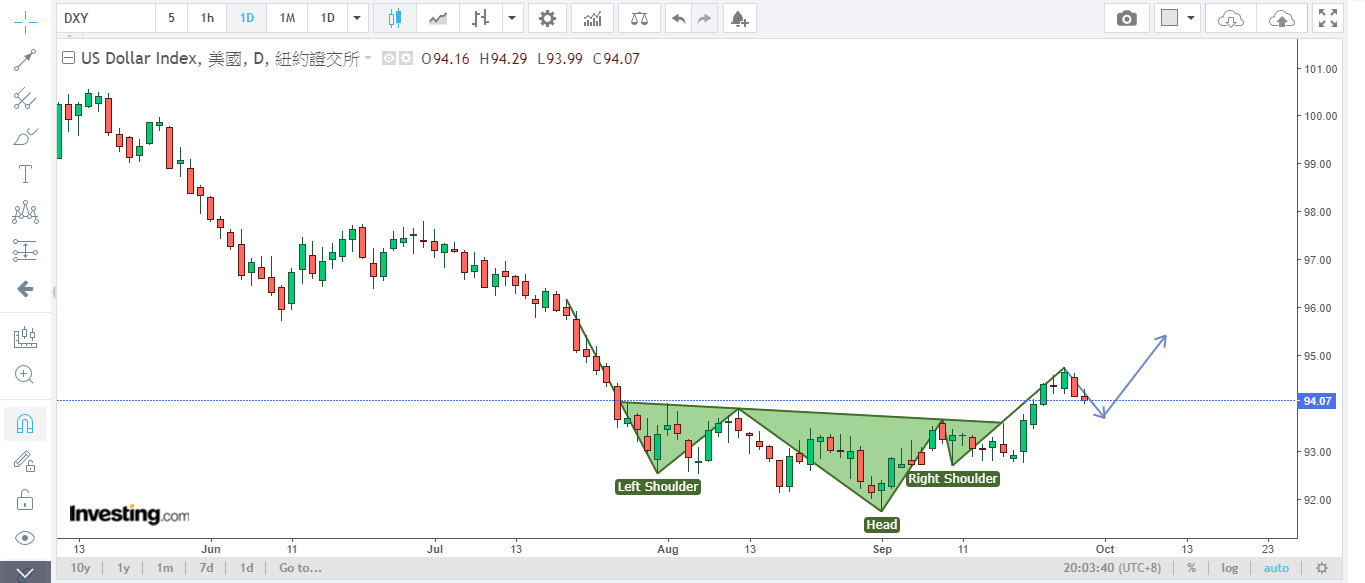Toggle series visibility eye in legend
Image resolution: width=1365 pixels, height=583 pixels.
[x=389, y=58]
